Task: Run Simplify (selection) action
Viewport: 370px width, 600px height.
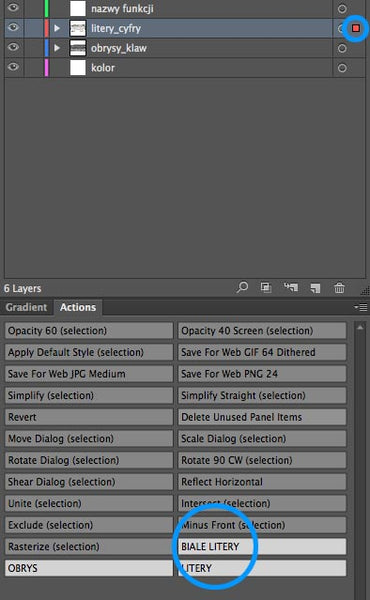Action: tap(89, 395)
